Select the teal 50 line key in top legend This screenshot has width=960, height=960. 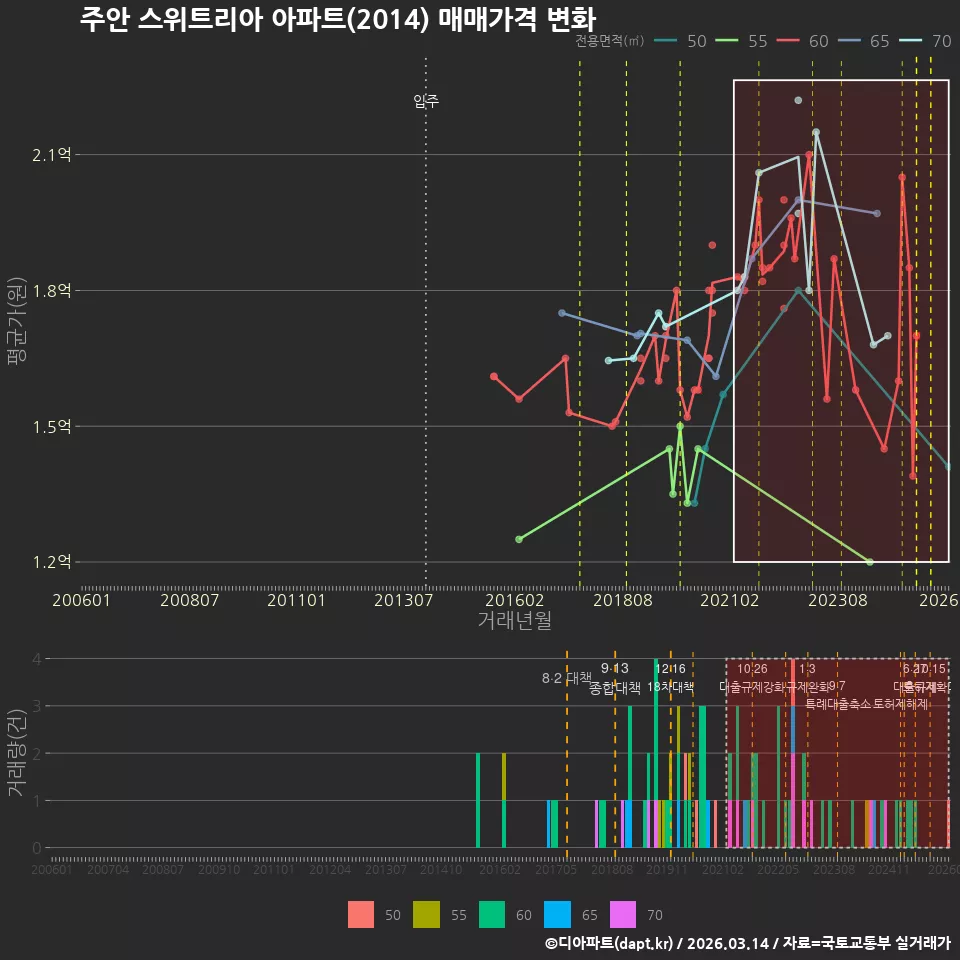coord(666,41)
